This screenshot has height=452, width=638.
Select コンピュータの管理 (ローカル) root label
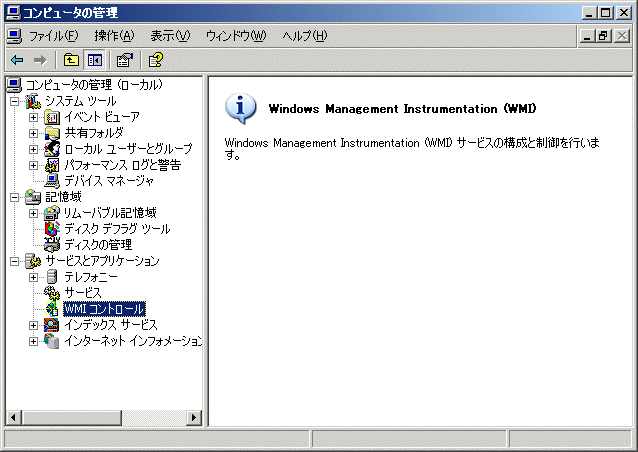tap(94, 85)
